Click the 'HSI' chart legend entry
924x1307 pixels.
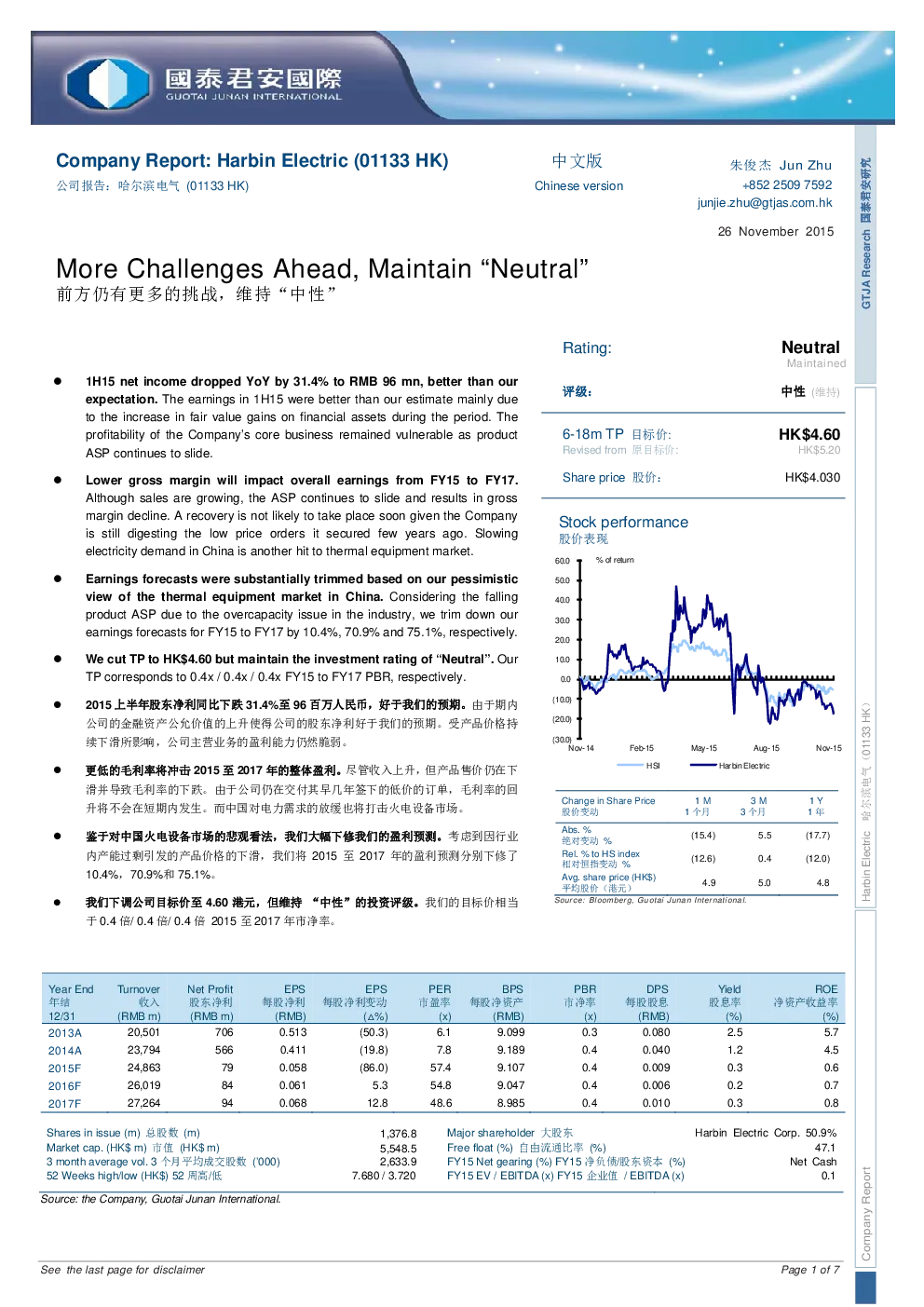click(x=640, y=766)
